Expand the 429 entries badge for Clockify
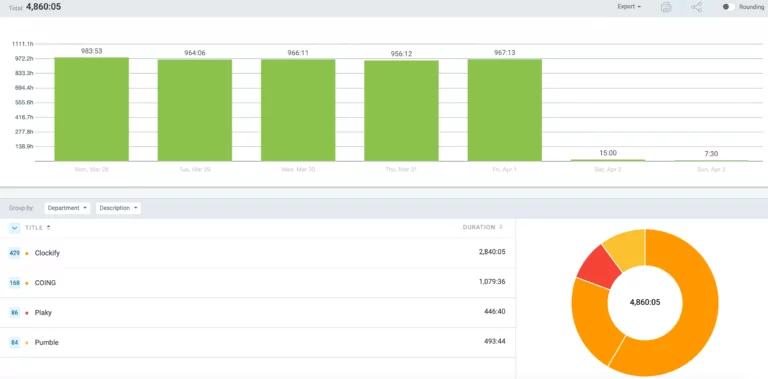Viewport: 768px width, 379px height. pyautogui.click(x=14, y=253)
